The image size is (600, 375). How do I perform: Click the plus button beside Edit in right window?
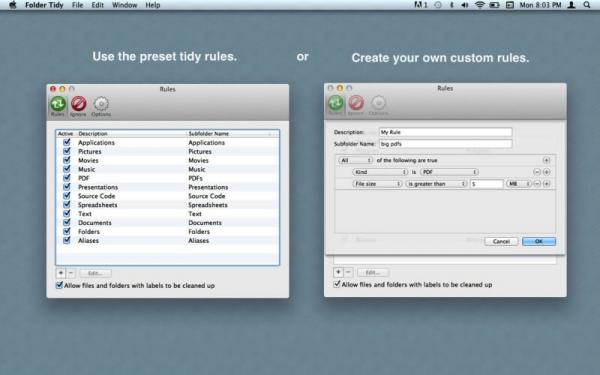pyautogui.click(x=338, y=272)
